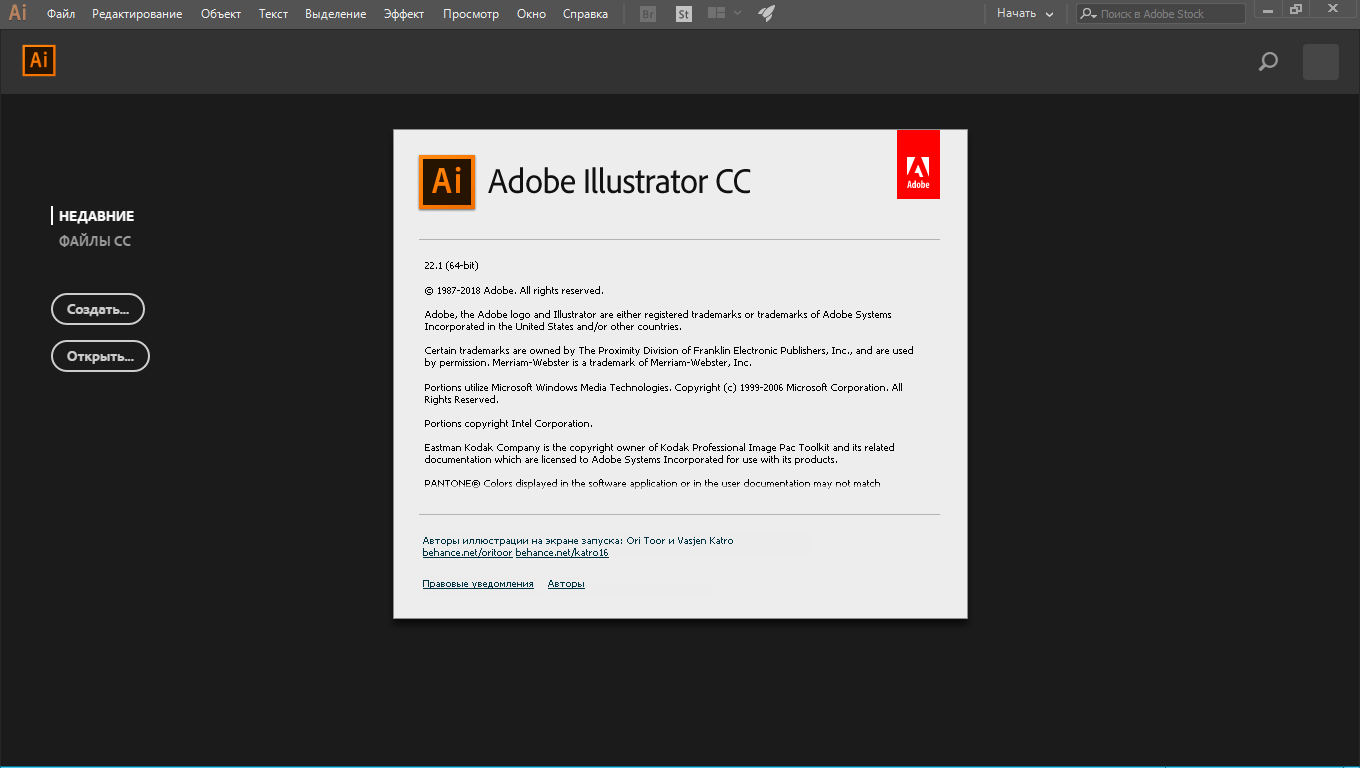Open the Справка menu
The width and height of the screenshot is (1360, 768).
click(x=585, y=14)
